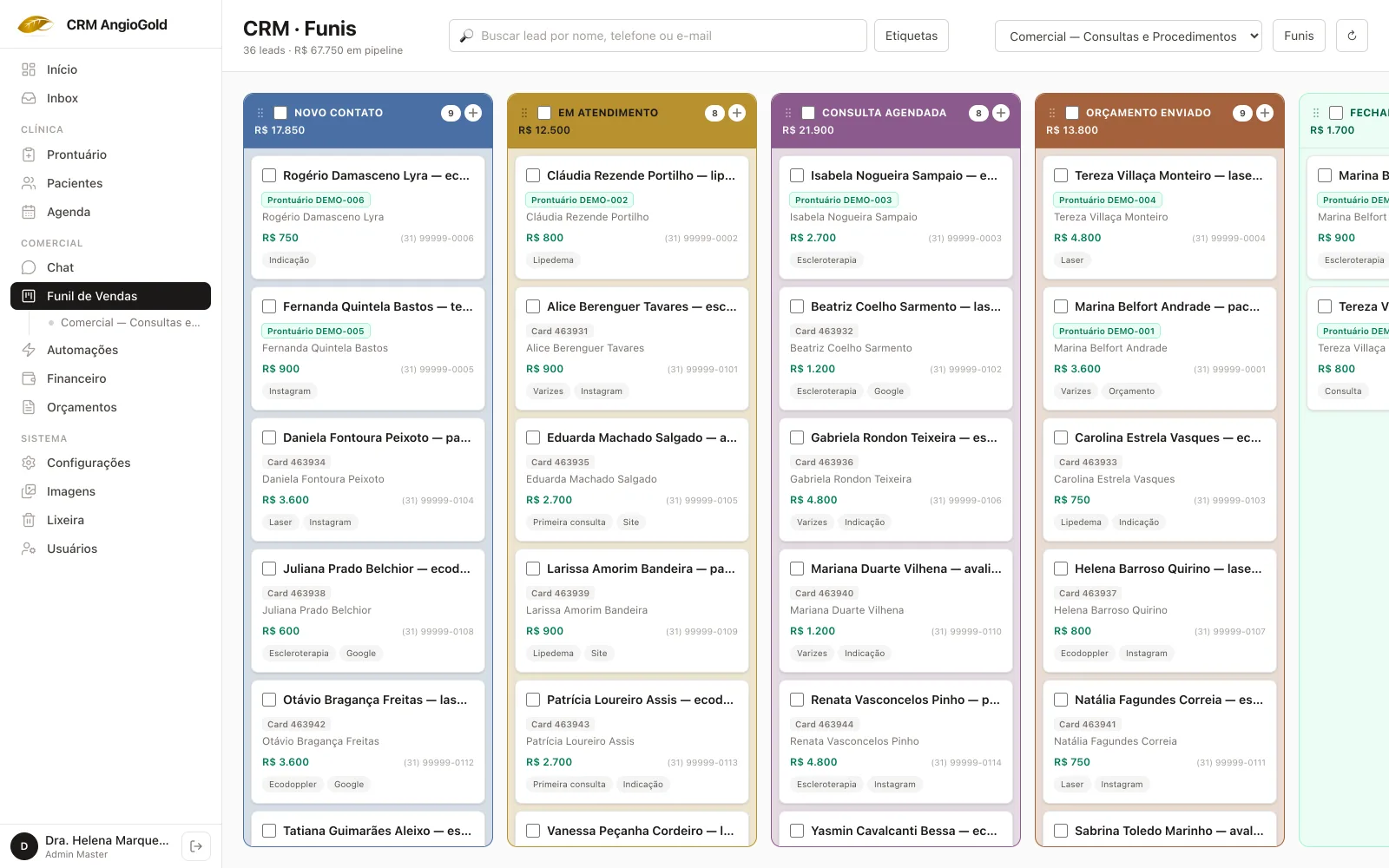Click the Indicação tag on Rogério card
The height and width of the screenshot is (868, 1389).
[x=289, y=260]
